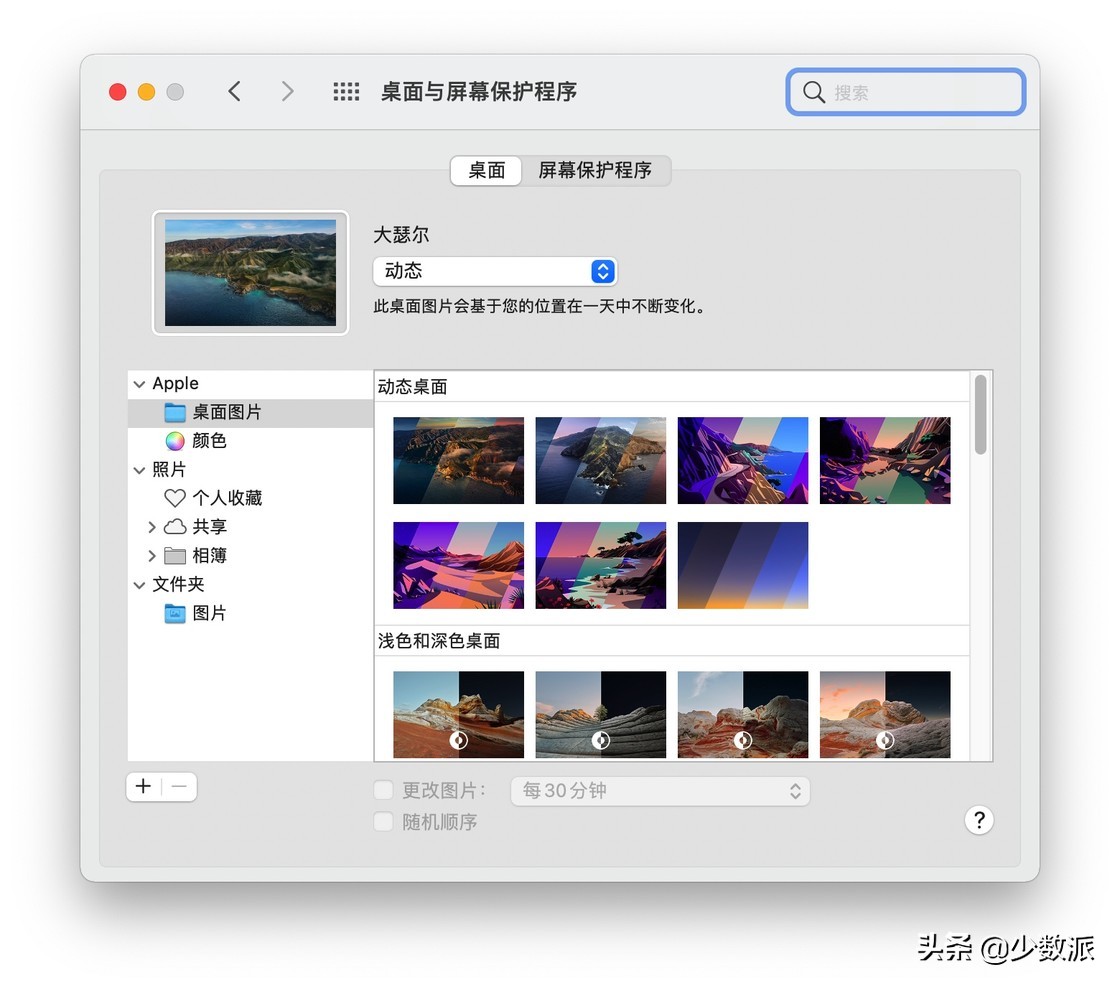Select the 颜色 (Colors) item in sidebar
Viewport: 1120px width, 988px height.
(x=210, y=440)
